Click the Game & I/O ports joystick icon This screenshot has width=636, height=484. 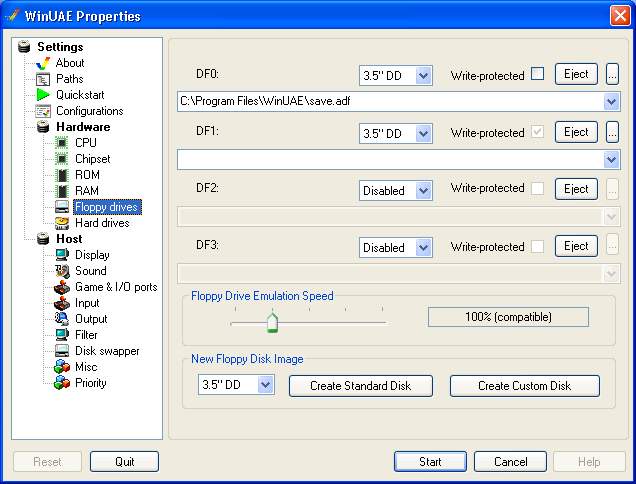pyautogui.click(x=62, y=287)
